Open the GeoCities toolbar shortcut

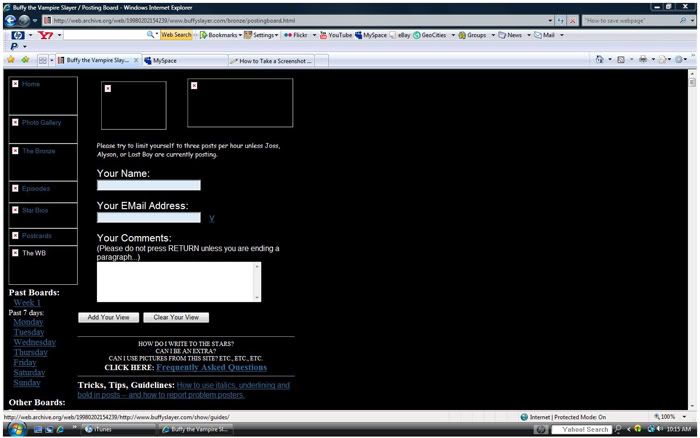click(x=429, y=35)
